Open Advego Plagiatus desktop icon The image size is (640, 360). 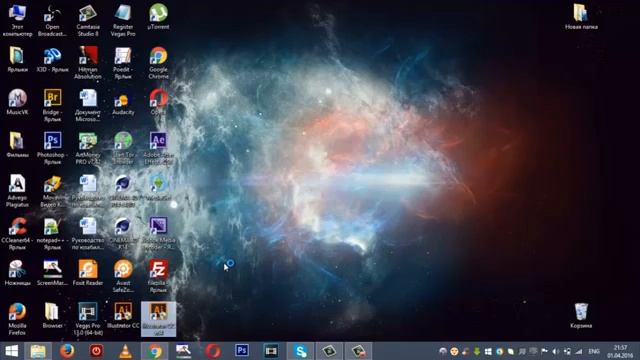pyautogui.click(x=17, y=191)
